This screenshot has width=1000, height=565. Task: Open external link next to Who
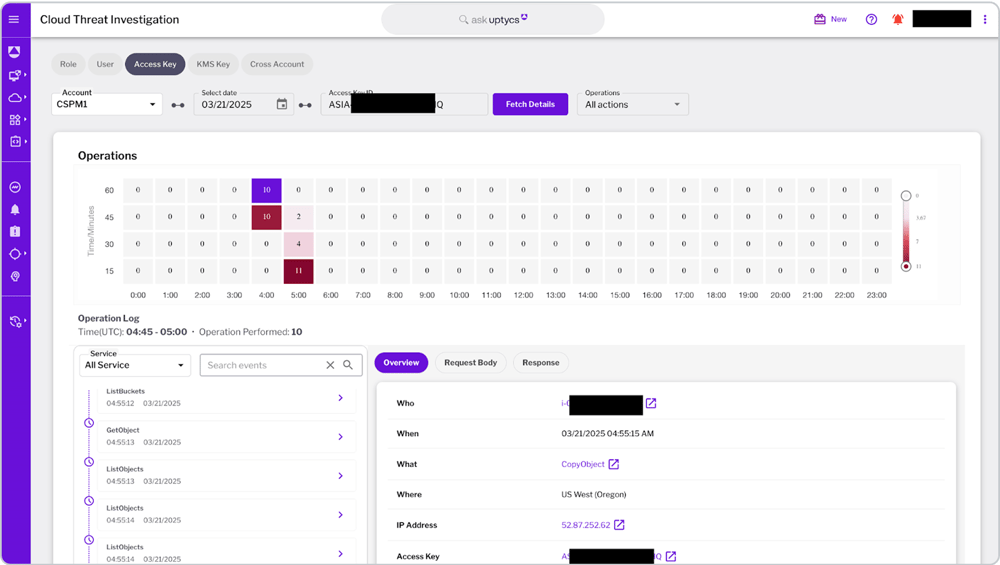651,403
